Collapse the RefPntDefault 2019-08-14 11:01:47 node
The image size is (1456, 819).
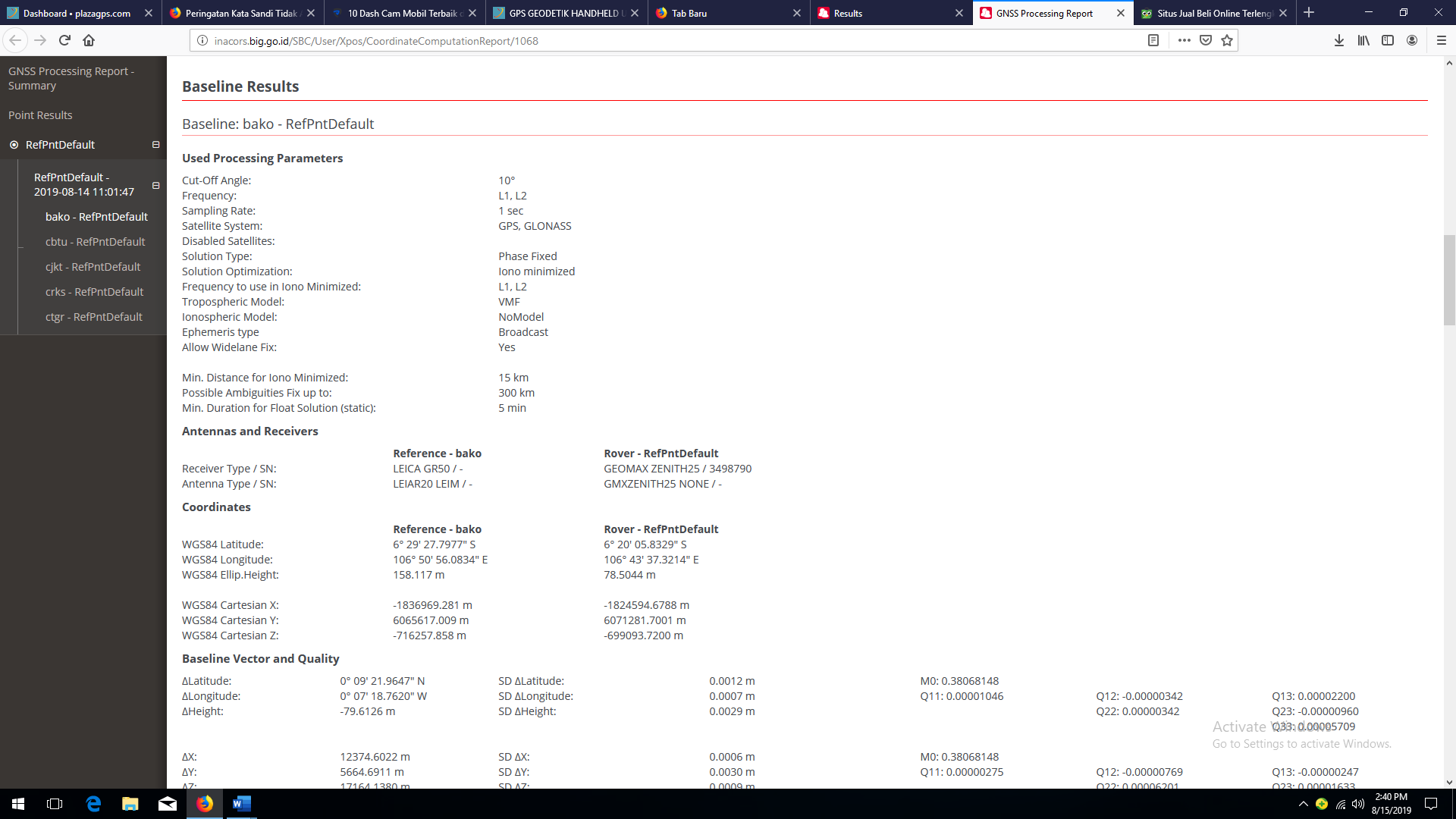pos(155,185)
